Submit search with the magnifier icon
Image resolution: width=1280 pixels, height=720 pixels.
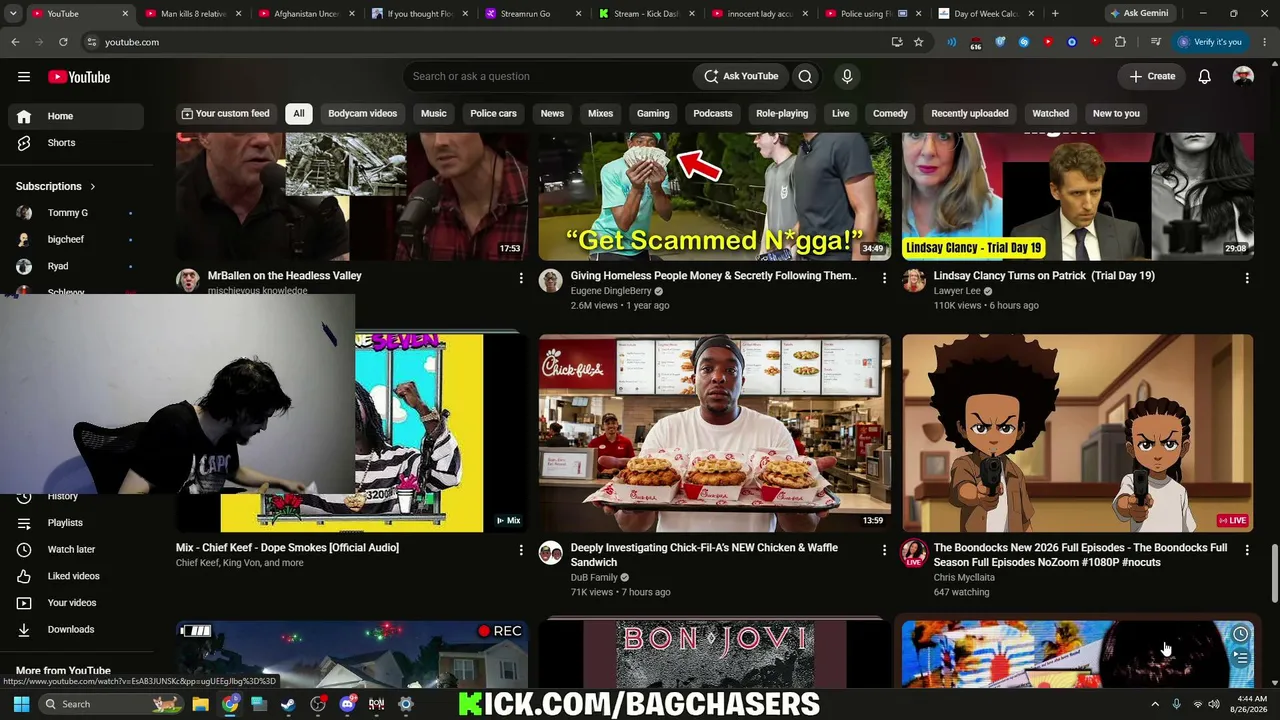pos(805,76)
